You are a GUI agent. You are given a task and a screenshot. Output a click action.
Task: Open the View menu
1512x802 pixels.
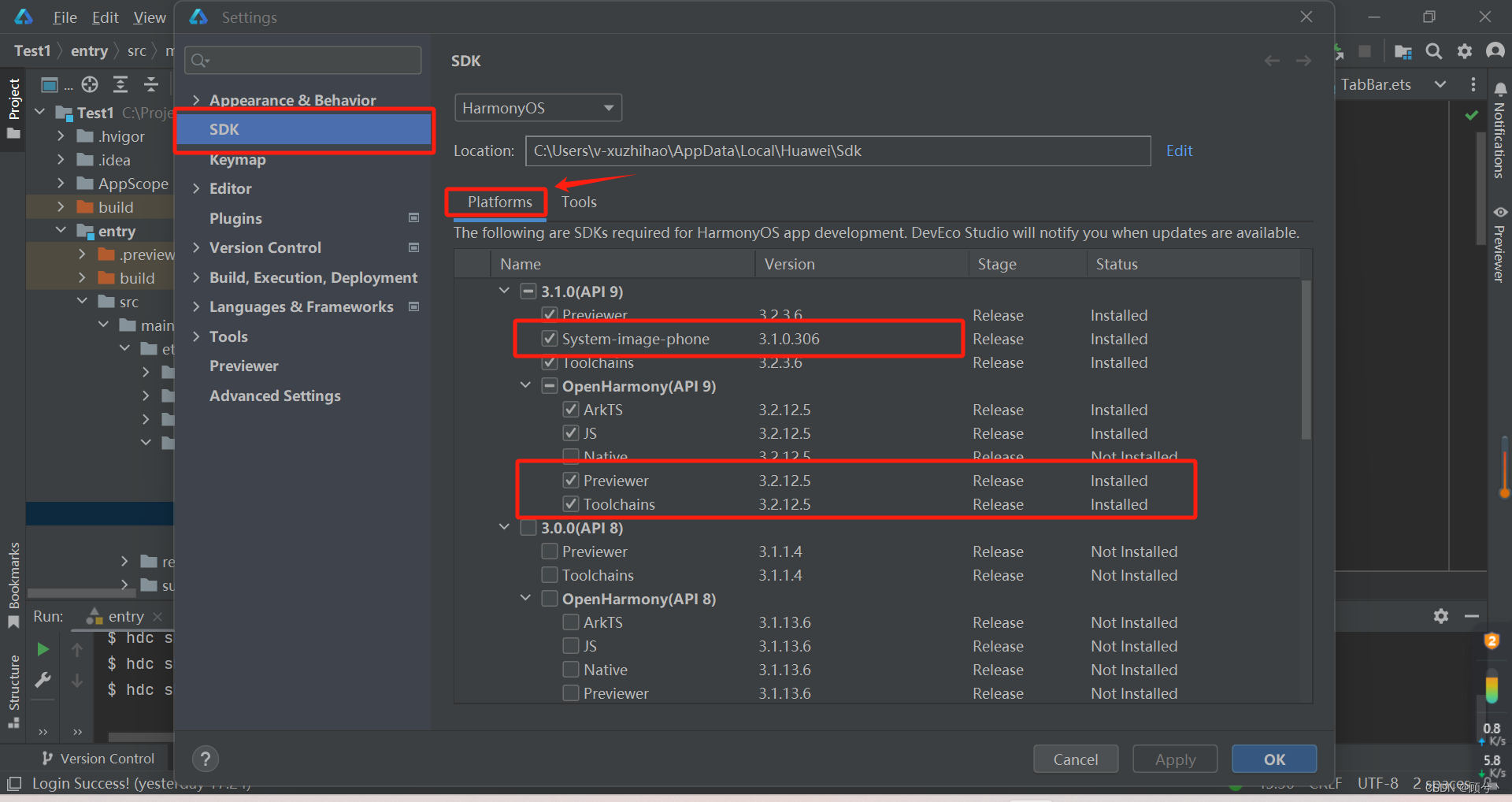(150, 17)
